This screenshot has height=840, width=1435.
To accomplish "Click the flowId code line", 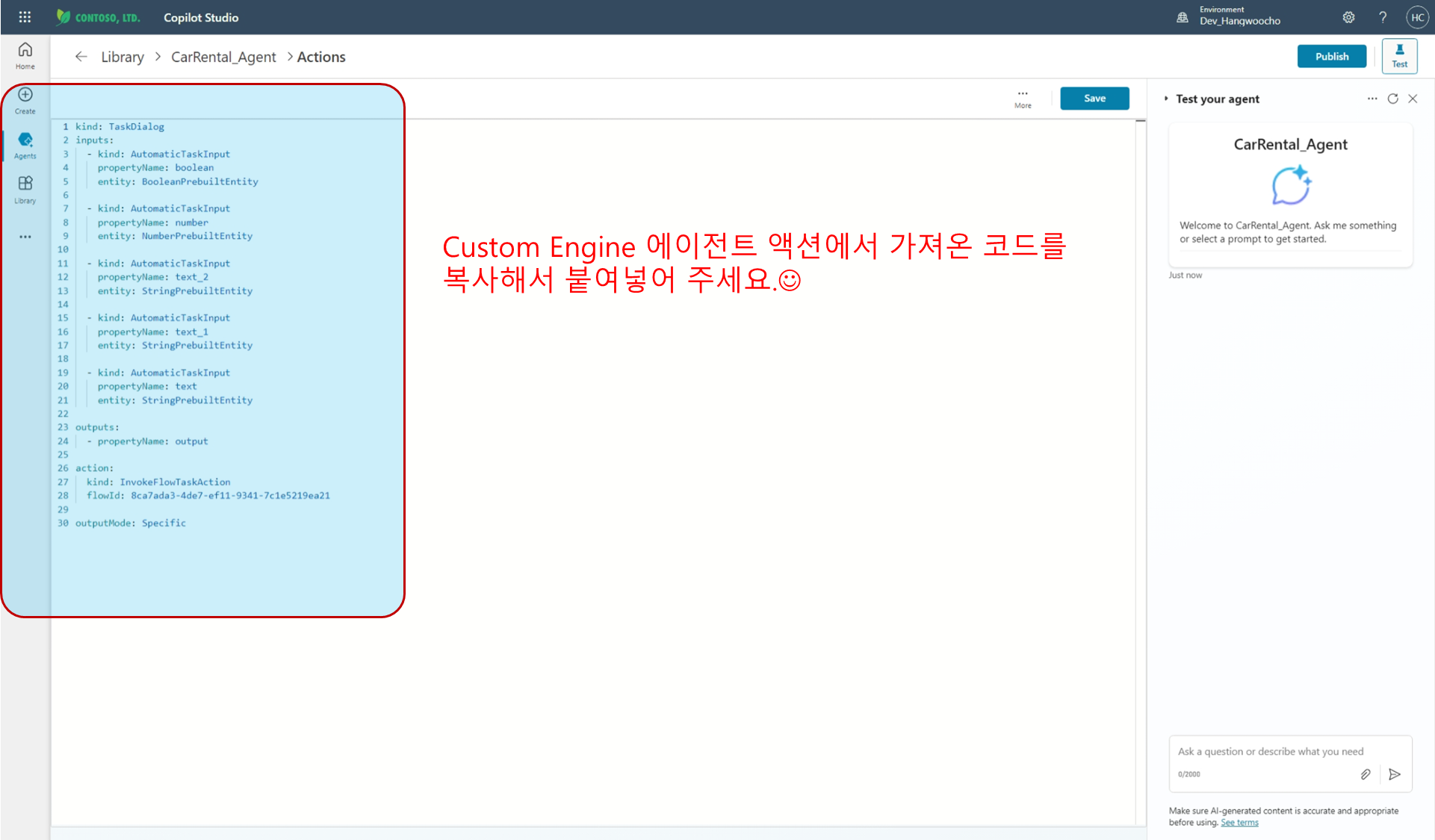I will tap(208, 496).
